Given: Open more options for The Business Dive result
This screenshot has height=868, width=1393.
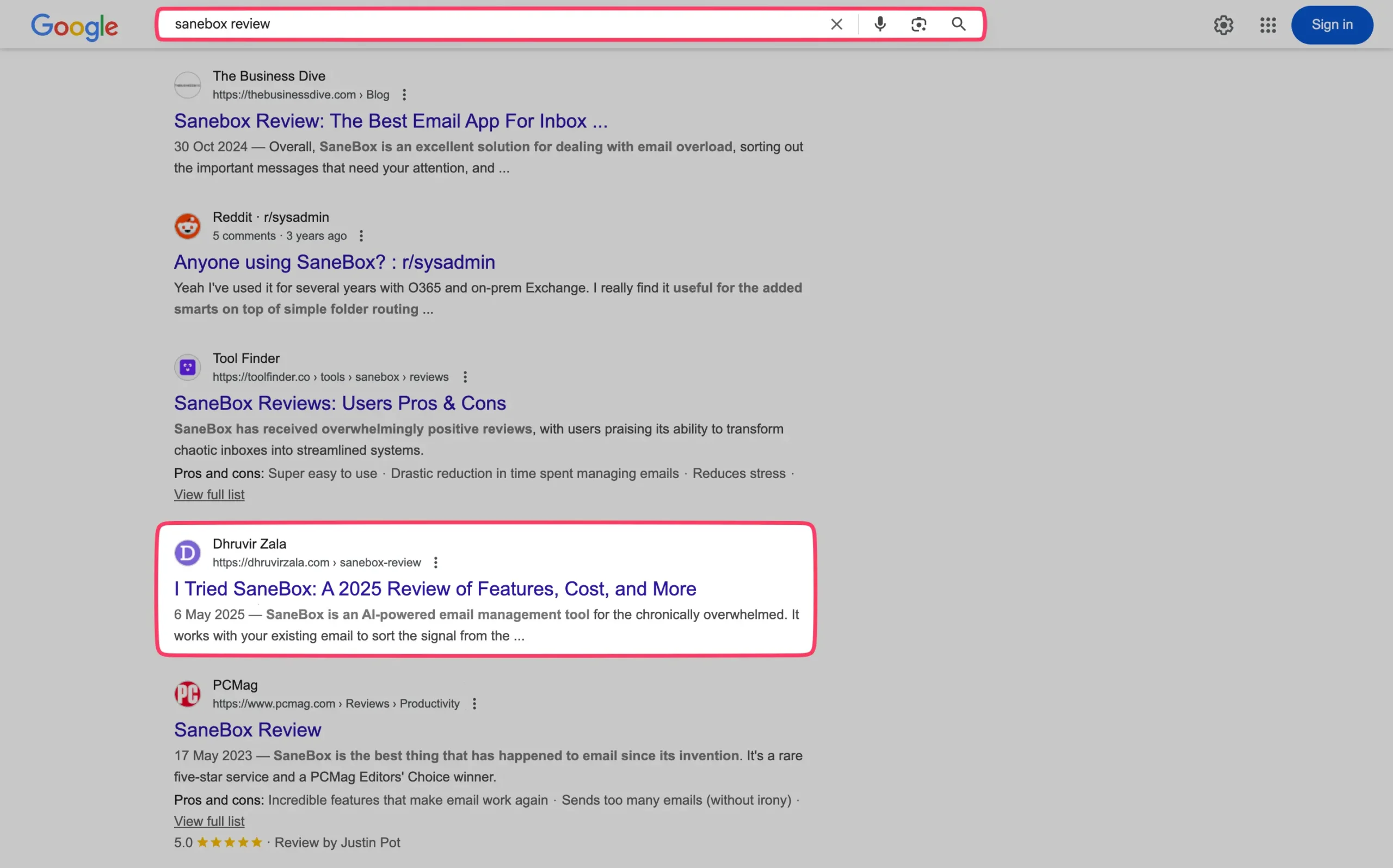Looking at the screenshot, I should click(404, 95).
